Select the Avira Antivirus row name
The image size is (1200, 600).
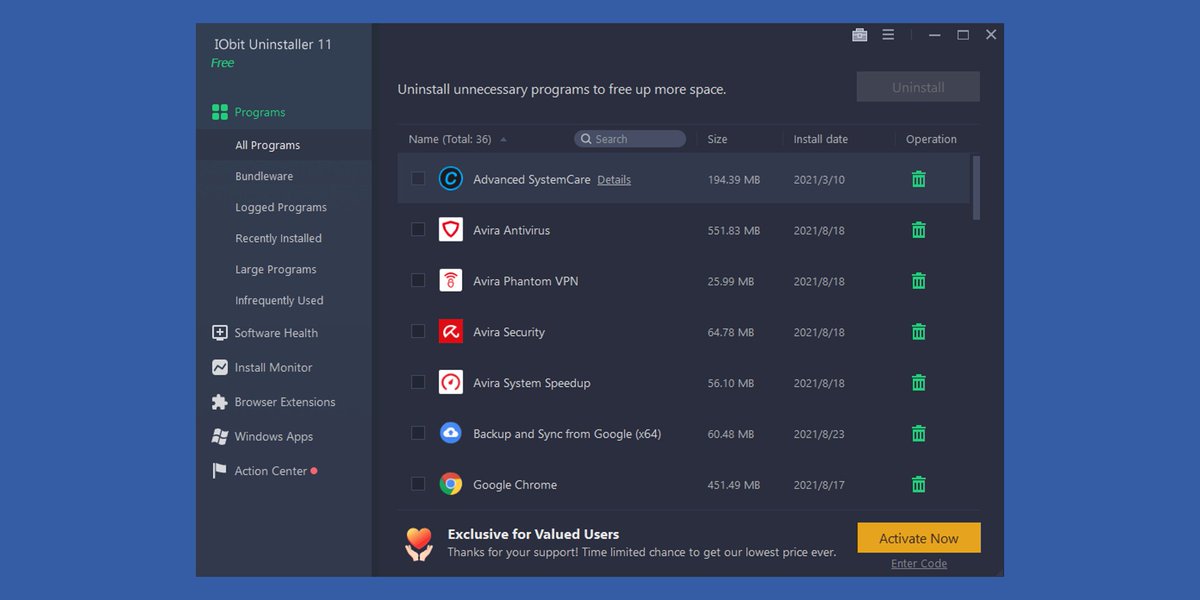(511, 230)
